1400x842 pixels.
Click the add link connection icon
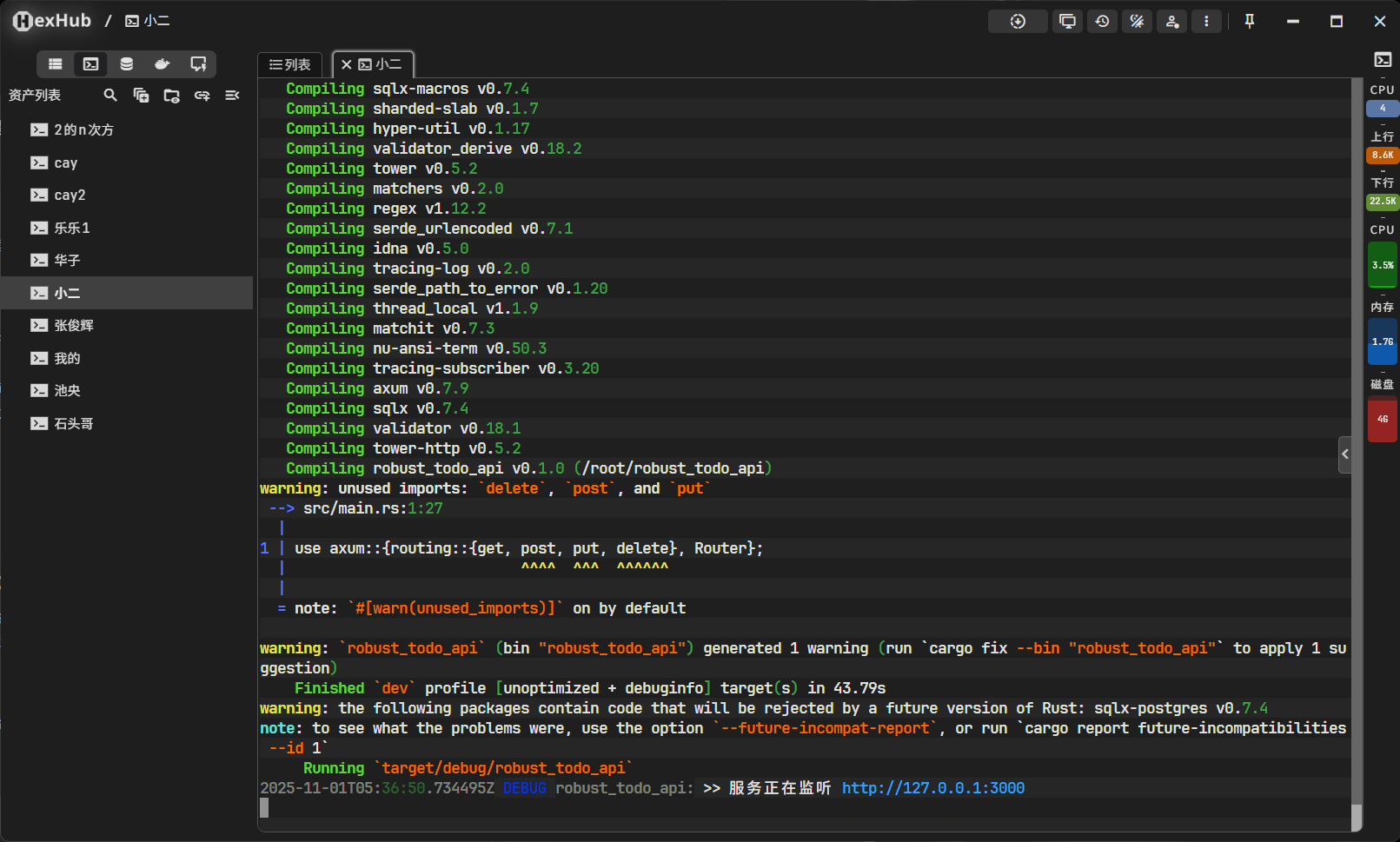(202, 96)
